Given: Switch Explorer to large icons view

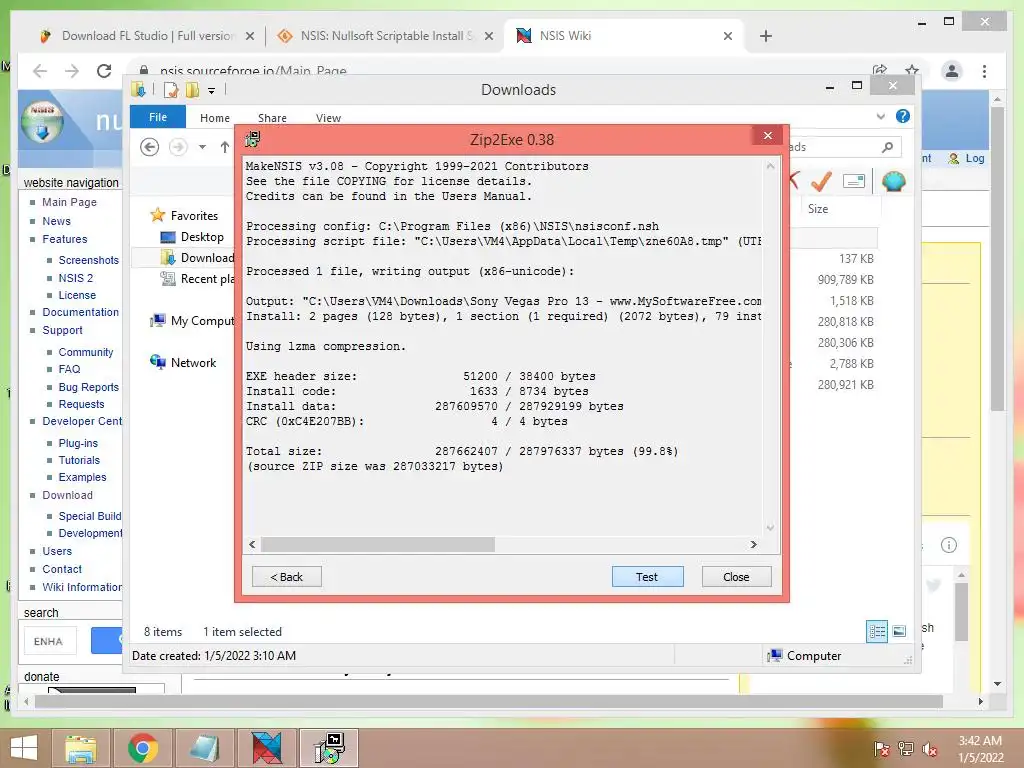Looking at the screenshot, I should [x=899, y=631].
